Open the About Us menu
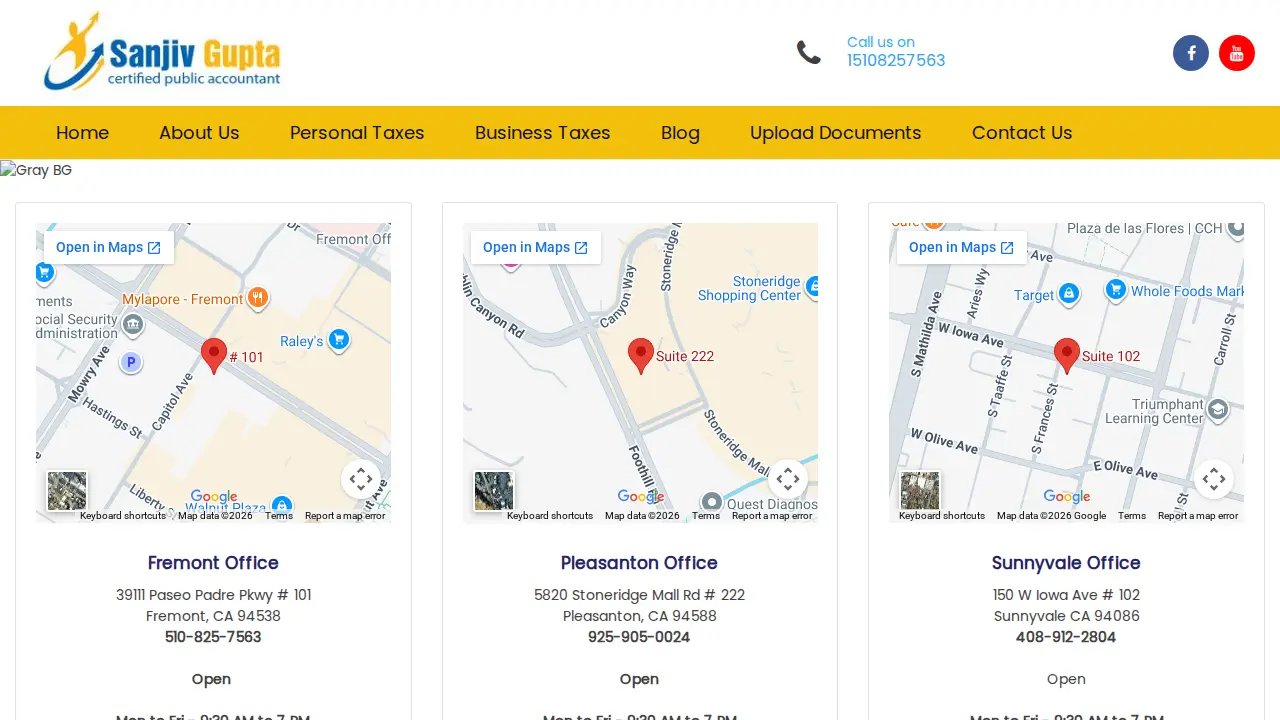Viewport: 1280px width, 720px height. (x=199, y=133)
